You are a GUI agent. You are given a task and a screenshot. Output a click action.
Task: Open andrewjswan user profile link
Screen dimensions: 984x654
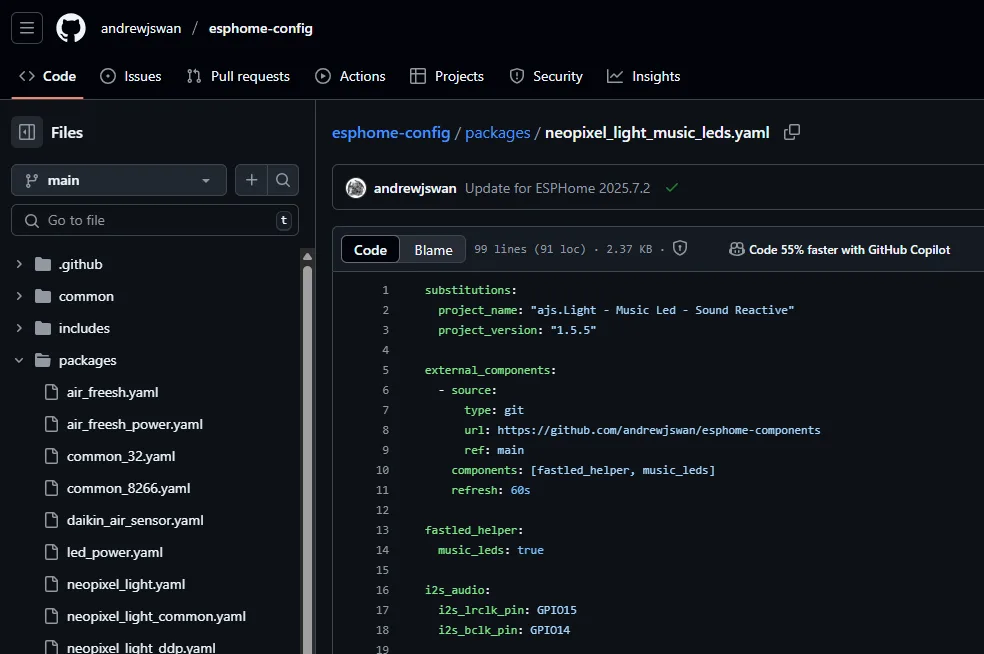[141, 28]
